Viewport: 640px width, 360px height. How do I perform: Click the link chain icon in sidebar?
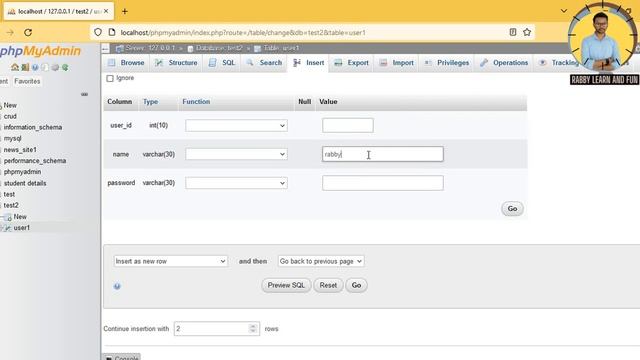(84, 94)
